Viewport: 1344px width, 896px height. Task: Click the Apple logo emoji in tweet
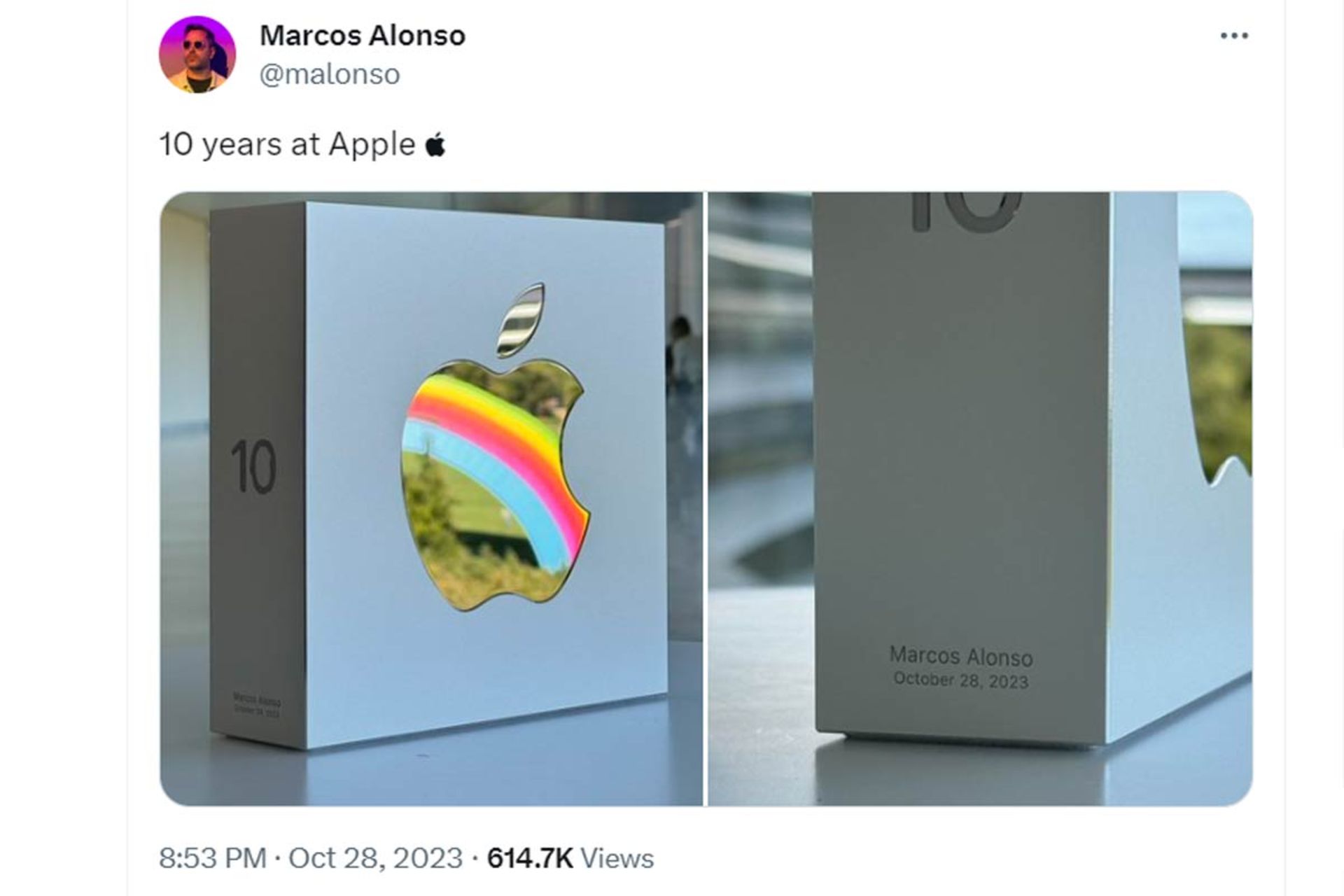click(x=435, y=144)
